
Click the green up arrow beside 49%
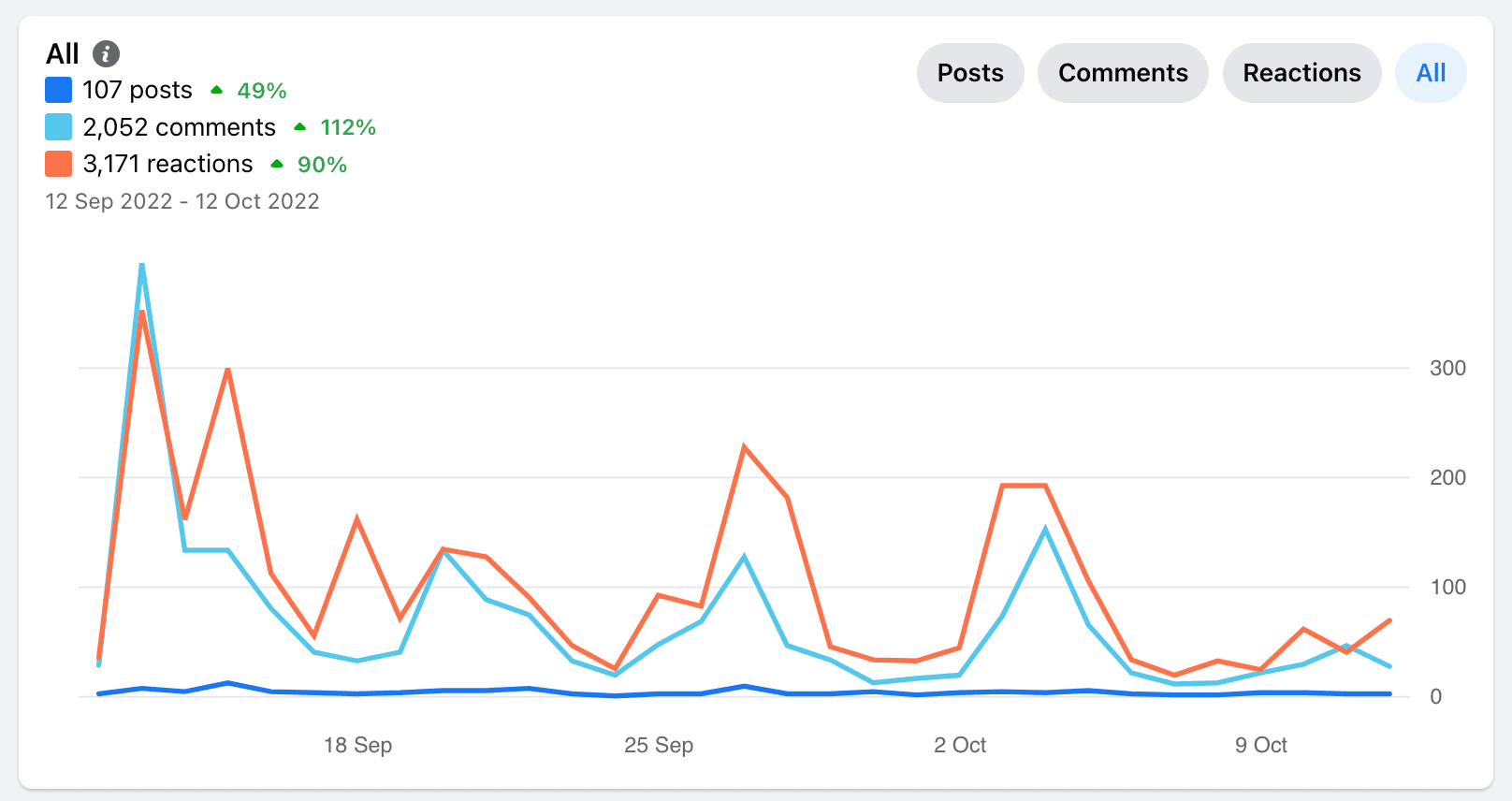[217, 91]
